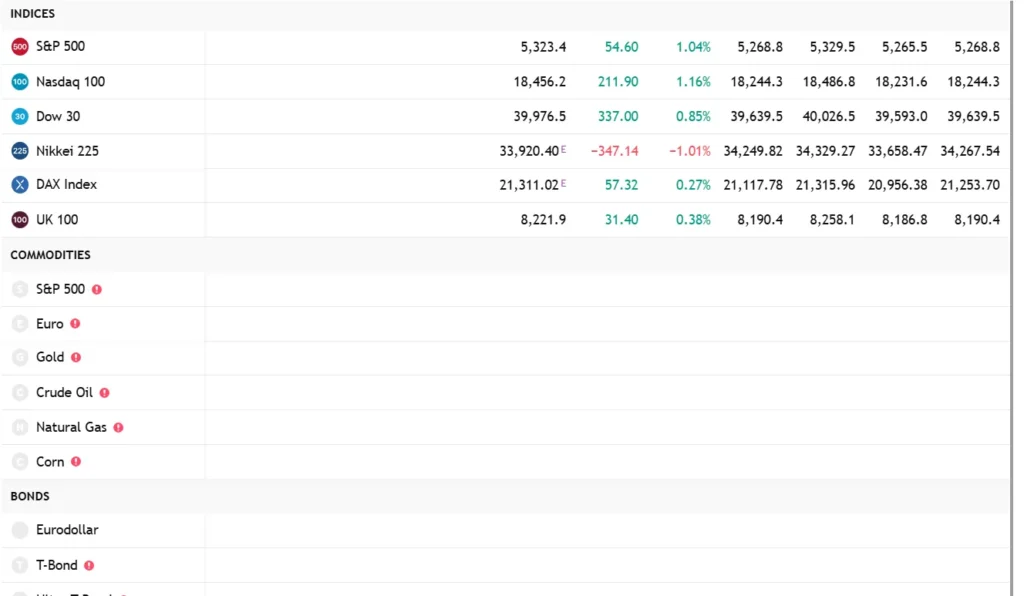The height and width of the screenshot is (596, 1024).
Task: Open the T-Bond watchlist row
Action: [57, 564]
